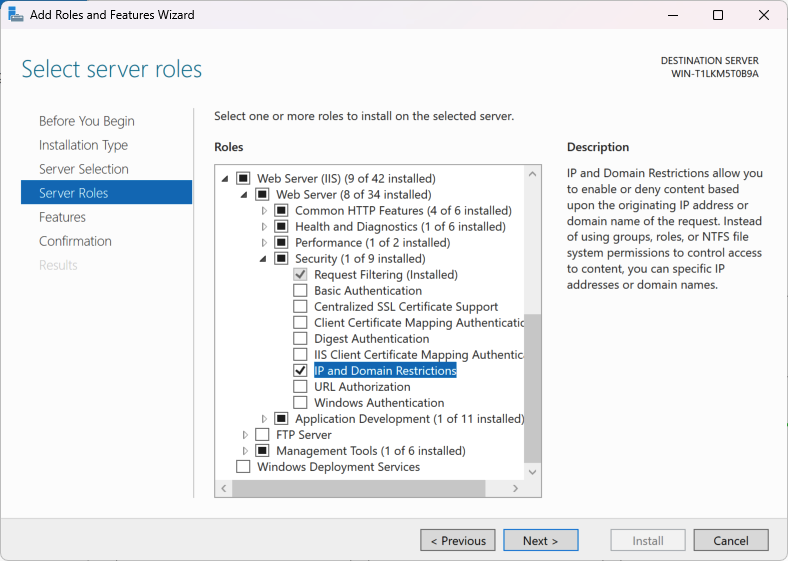788x561 pixels.
Task: Collapse the Web Server (IIS) node
Action: [225, 178]
